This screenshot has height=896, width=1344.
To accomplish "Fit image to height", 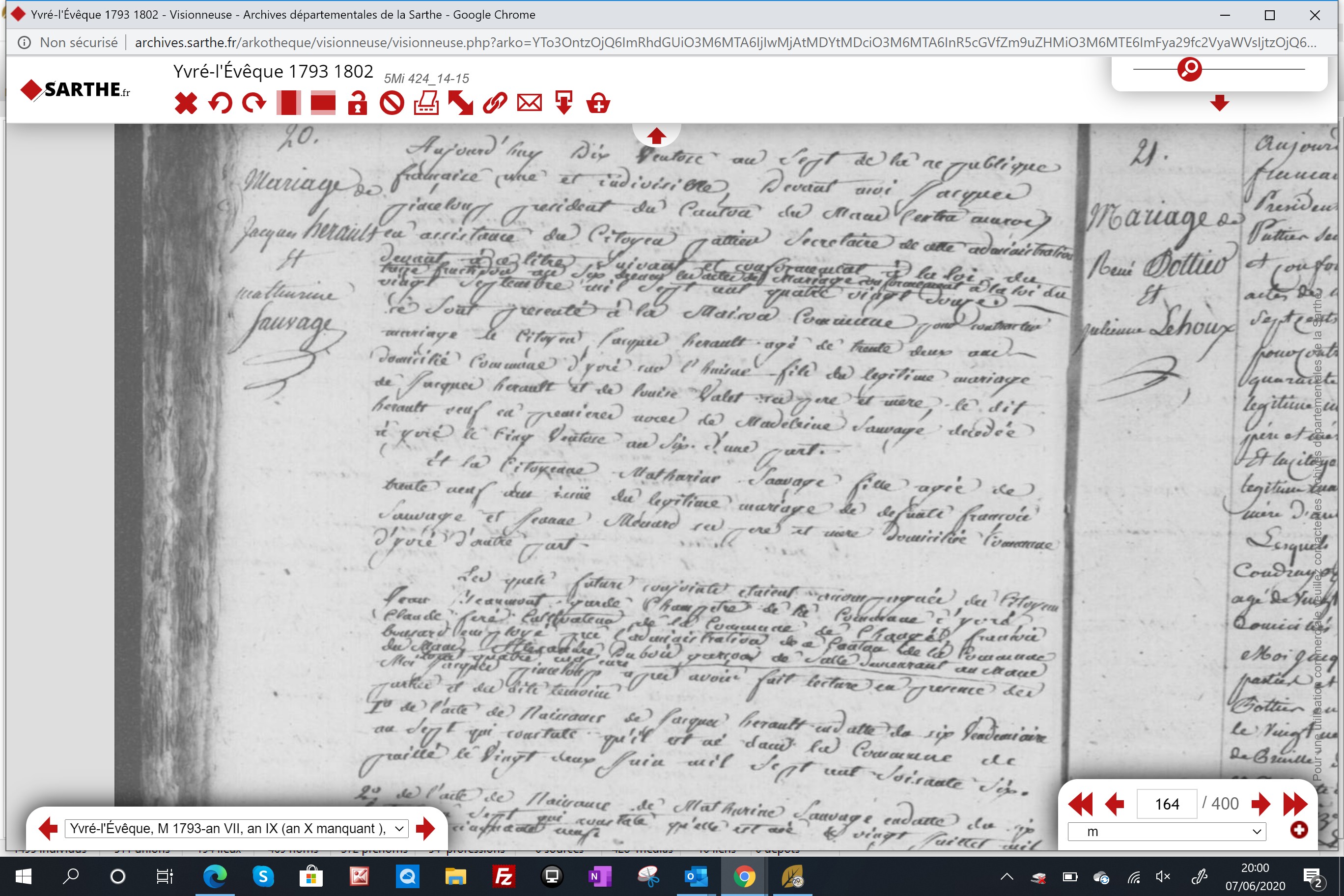I will coord(288,104).
